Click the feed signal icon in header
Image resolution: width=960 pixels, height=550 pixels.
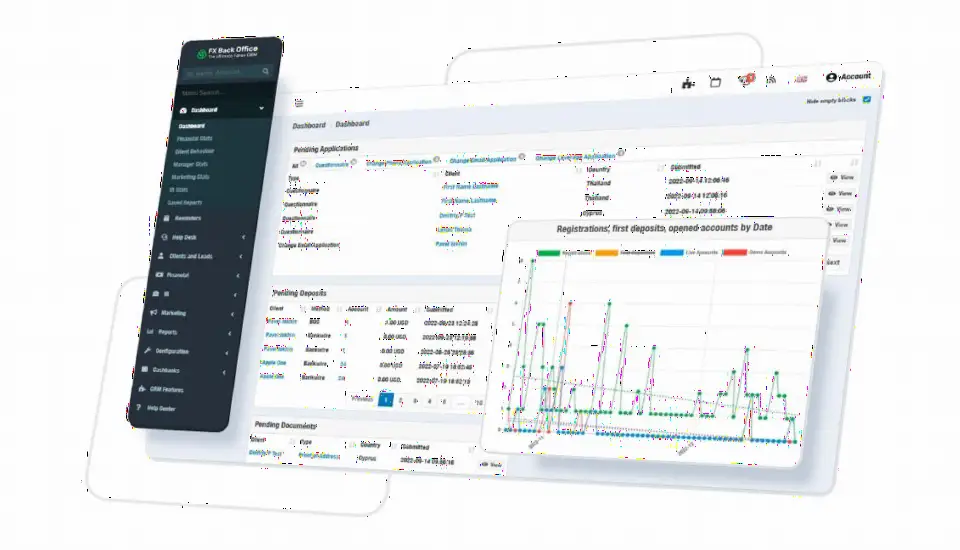[x=771, y=79]
